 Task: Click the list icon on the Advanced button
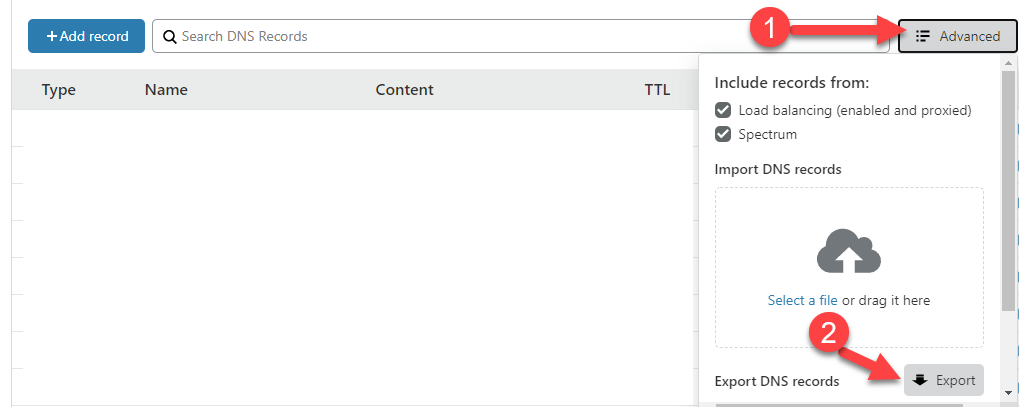click(922, 37)
